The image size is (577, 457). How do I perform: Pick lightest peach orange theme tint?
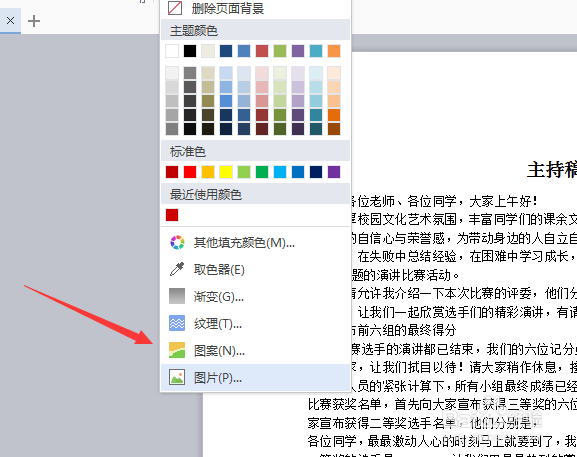334,73
